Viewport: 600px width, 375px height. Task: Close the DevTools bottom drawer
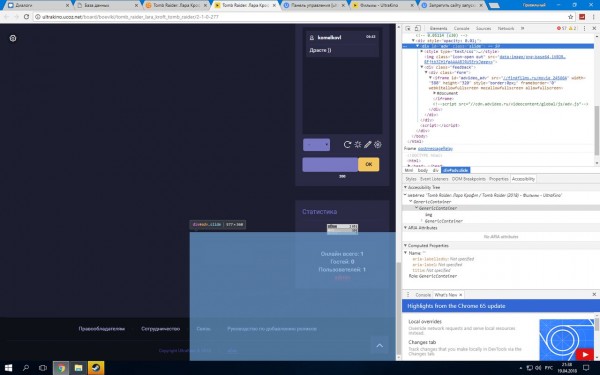click(x=594, y=294)
